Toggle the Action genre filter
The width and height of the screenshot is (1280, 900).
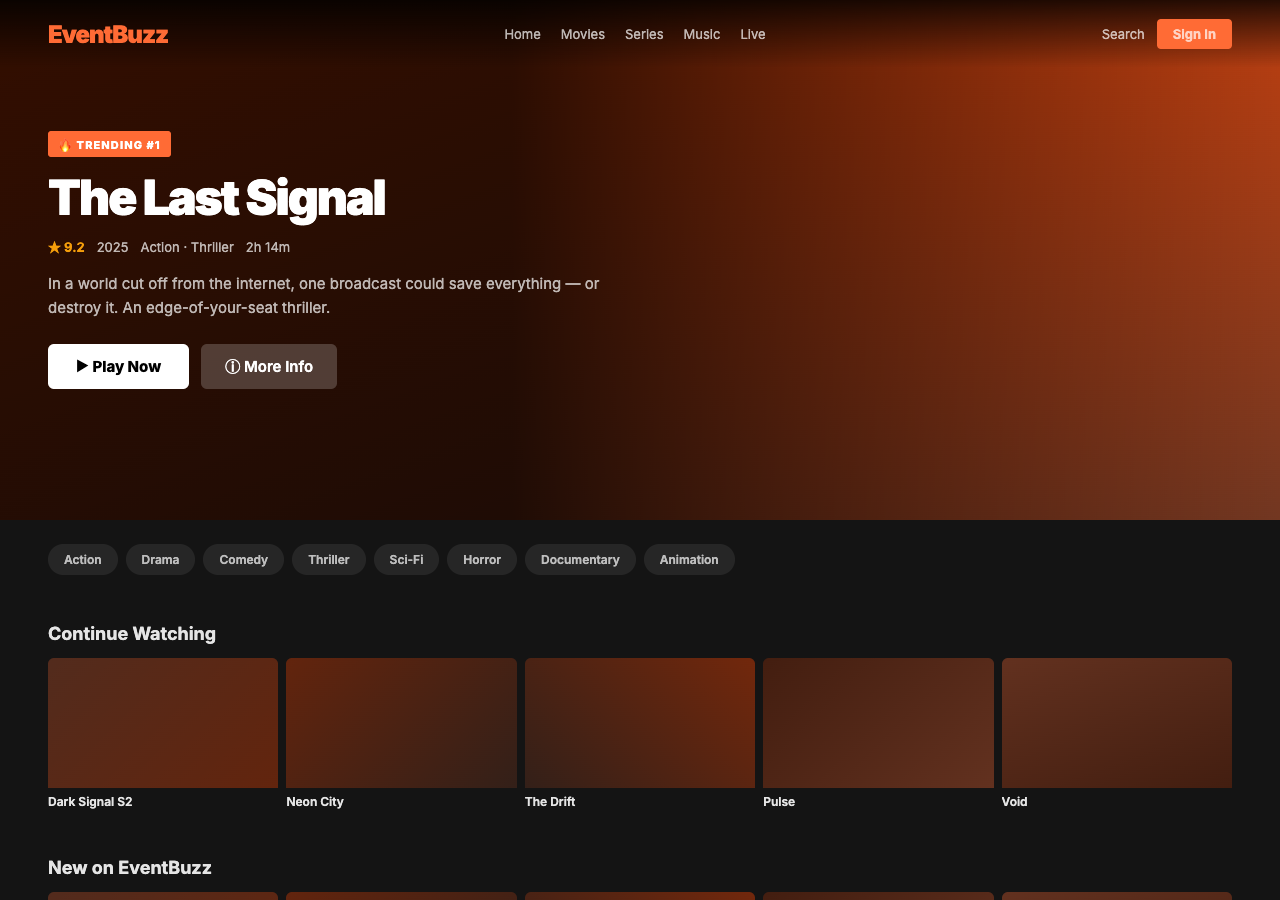point(82,559)
